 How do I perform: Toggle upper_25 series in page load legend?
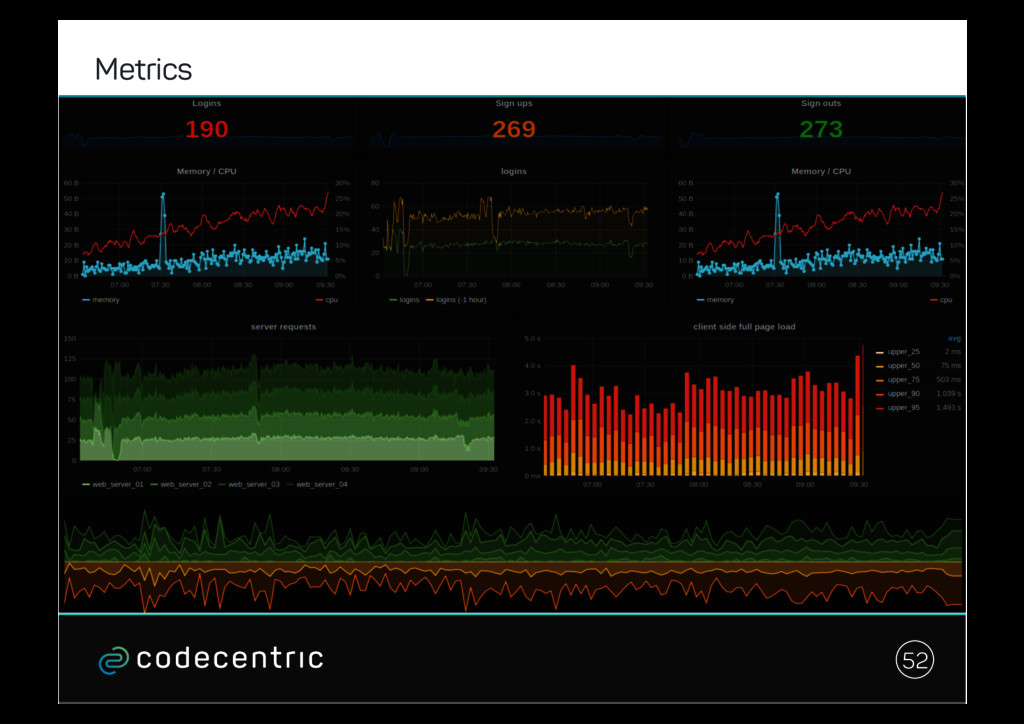click(898, 352)
